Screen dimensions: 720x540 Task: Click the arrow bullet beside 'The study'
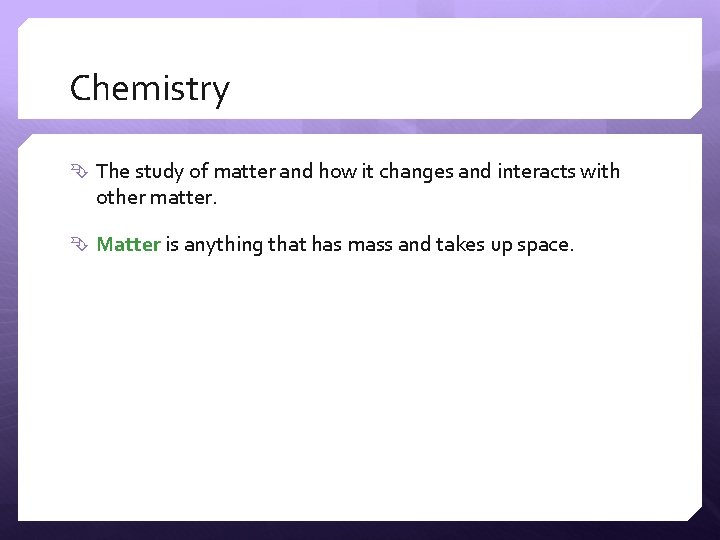click(x=79, y=171)
